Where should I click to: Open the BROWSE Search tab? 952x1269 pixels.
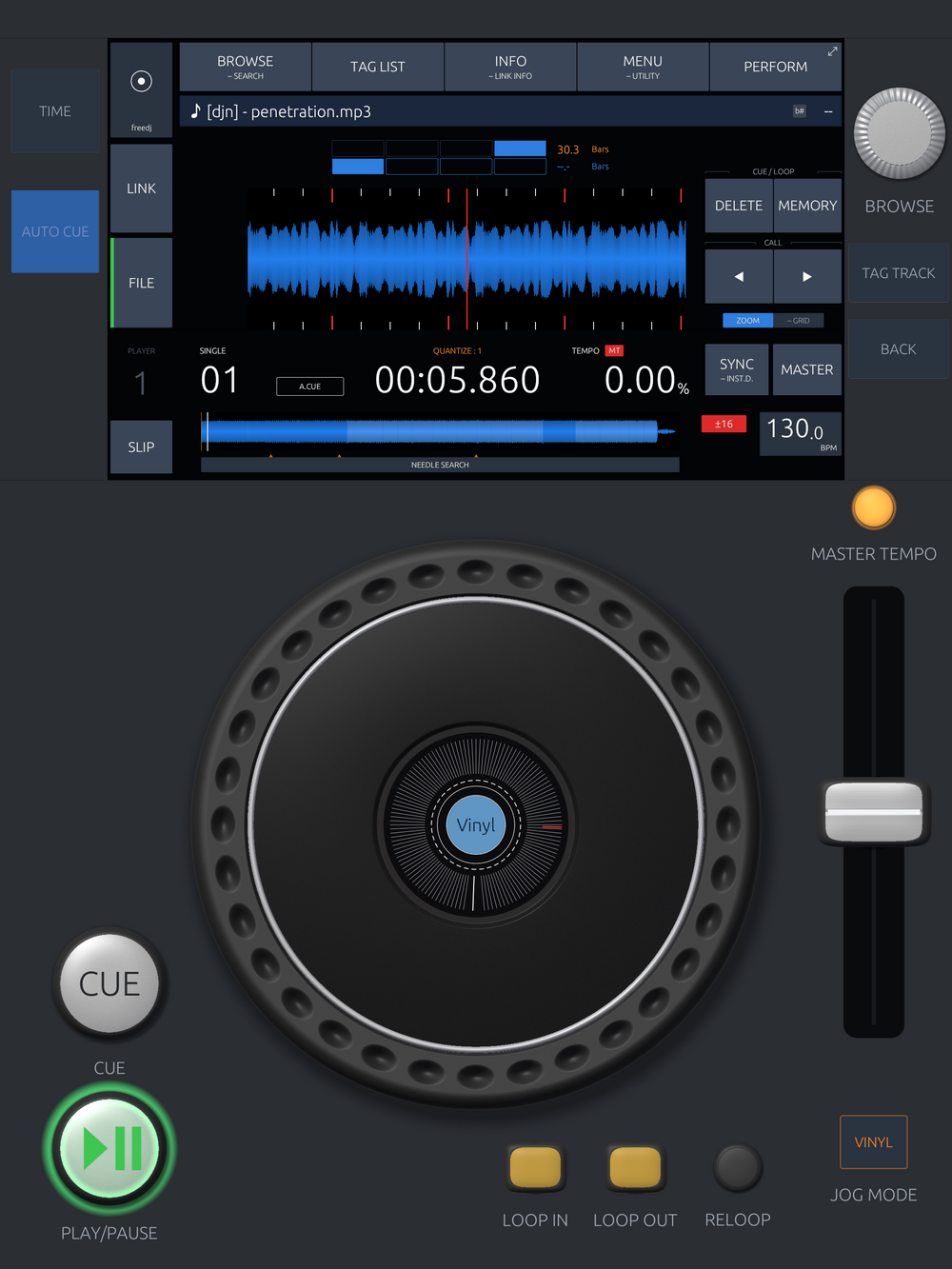245,67
